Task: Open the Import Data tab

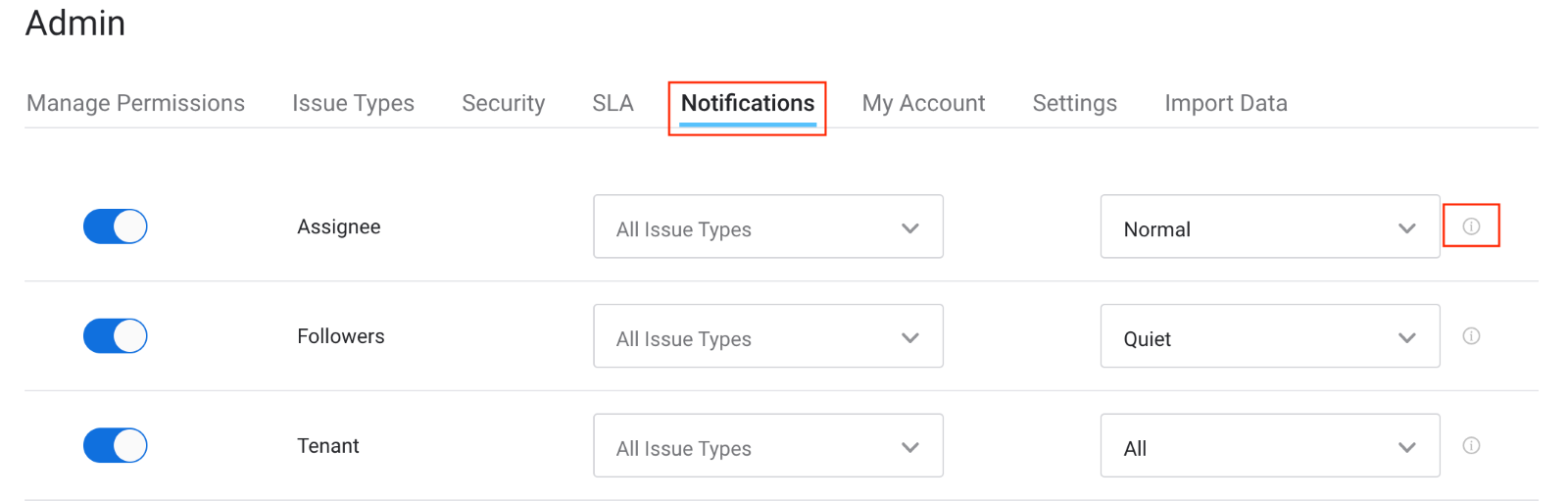Action: 1226,103
